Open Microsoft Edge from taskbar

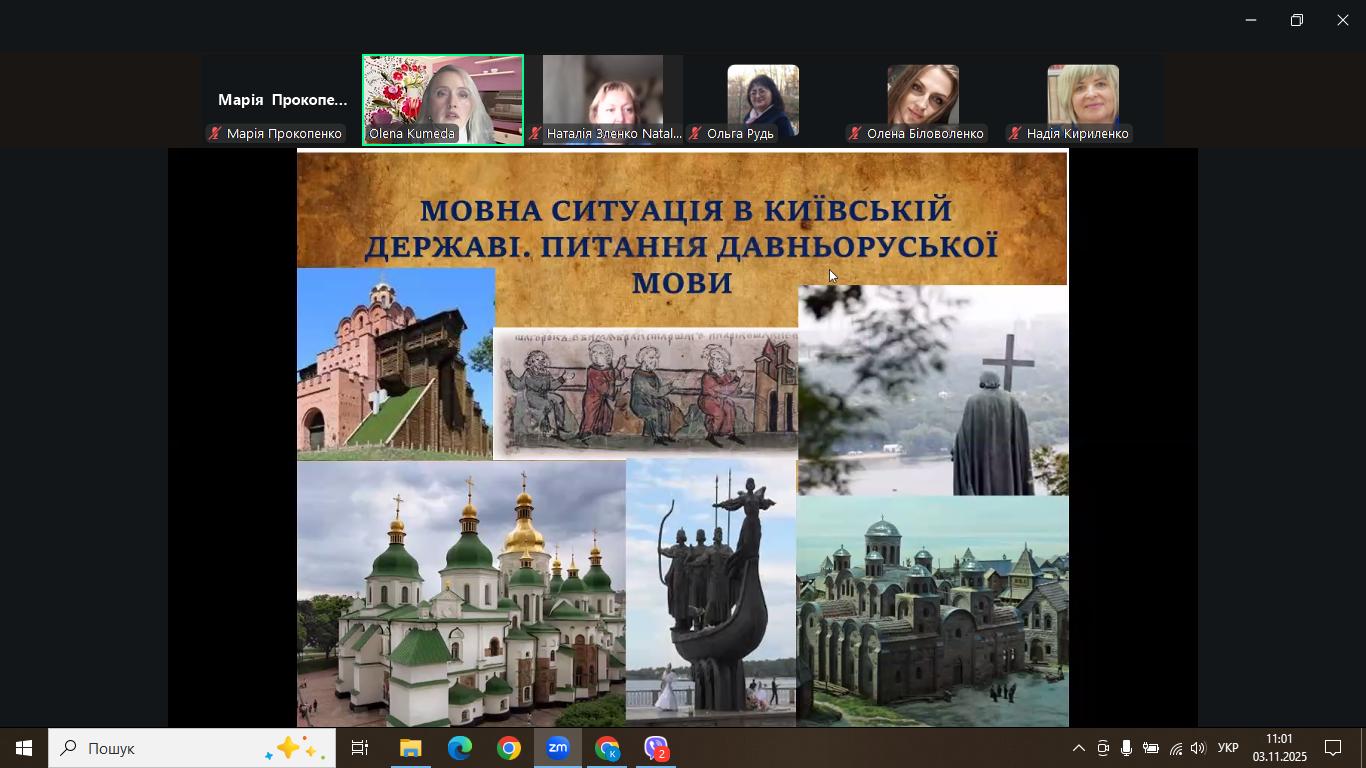click(x=460, y=748)
